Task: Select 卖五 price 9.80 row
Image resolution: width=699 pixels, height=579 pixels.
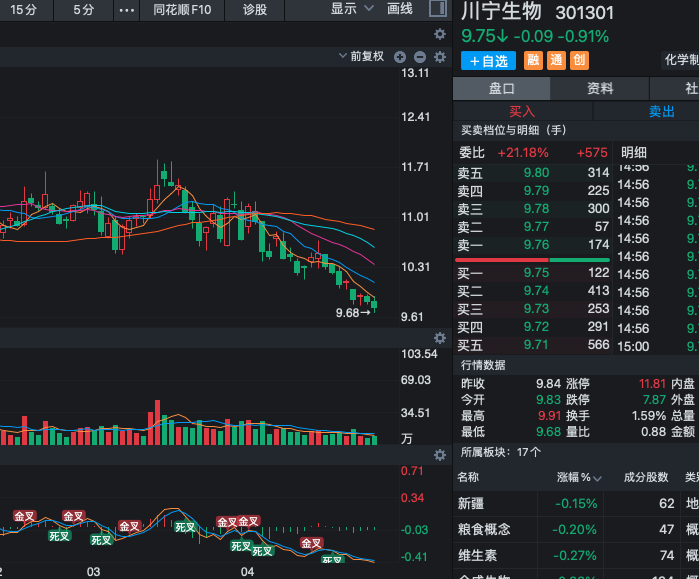Action: pos(533,172)
